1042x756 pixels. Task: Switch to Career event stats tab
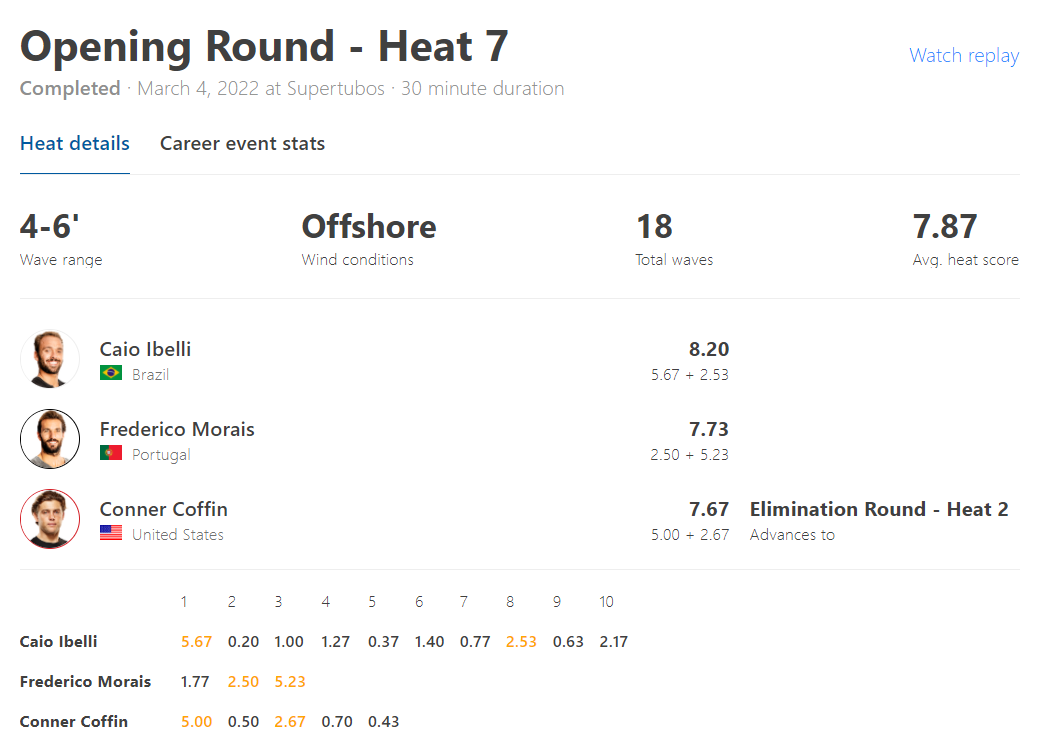243,143
